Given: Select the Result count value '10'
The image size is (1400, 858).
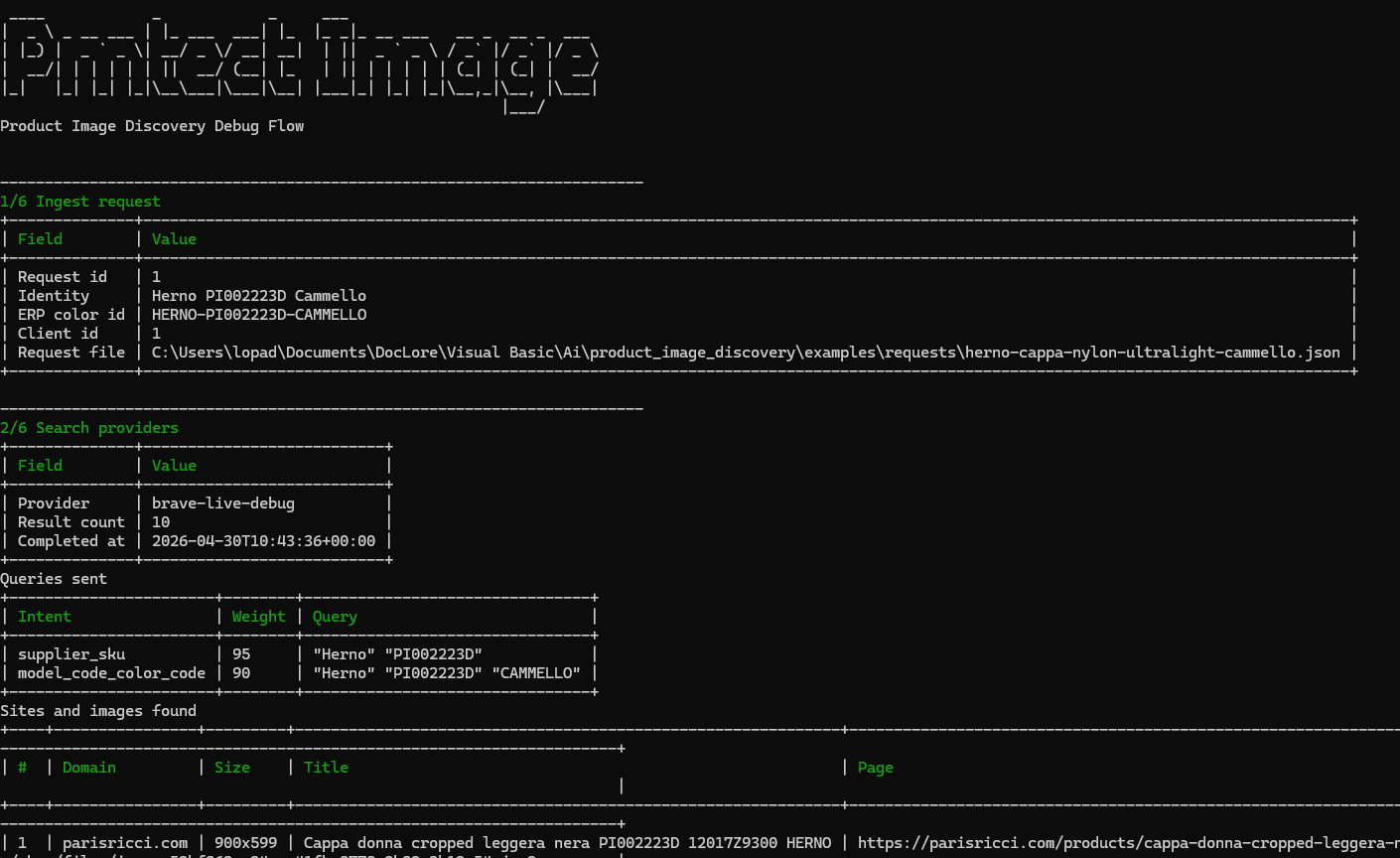Looking at the screenshot, I should click(161, 522).
